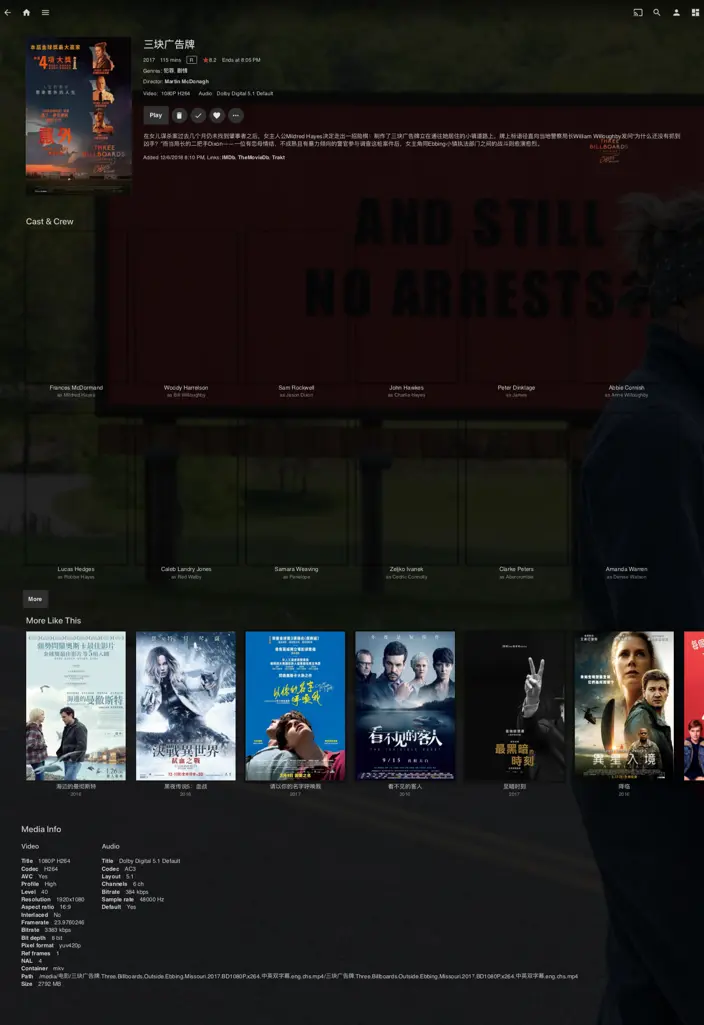704x1025 pixels.
Task: Open the 看不见的客人 movie poster
Action: pyautogui.click(x=405, y=705)
